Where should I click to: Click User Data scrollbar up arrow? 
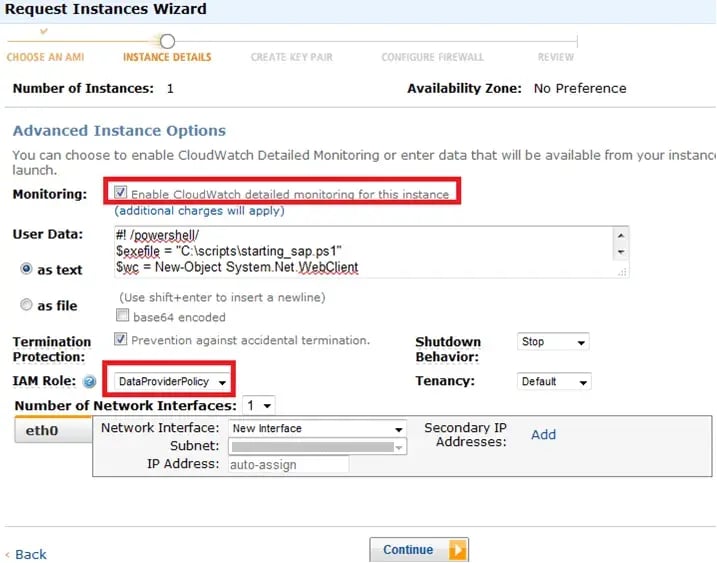pos(621,235)
